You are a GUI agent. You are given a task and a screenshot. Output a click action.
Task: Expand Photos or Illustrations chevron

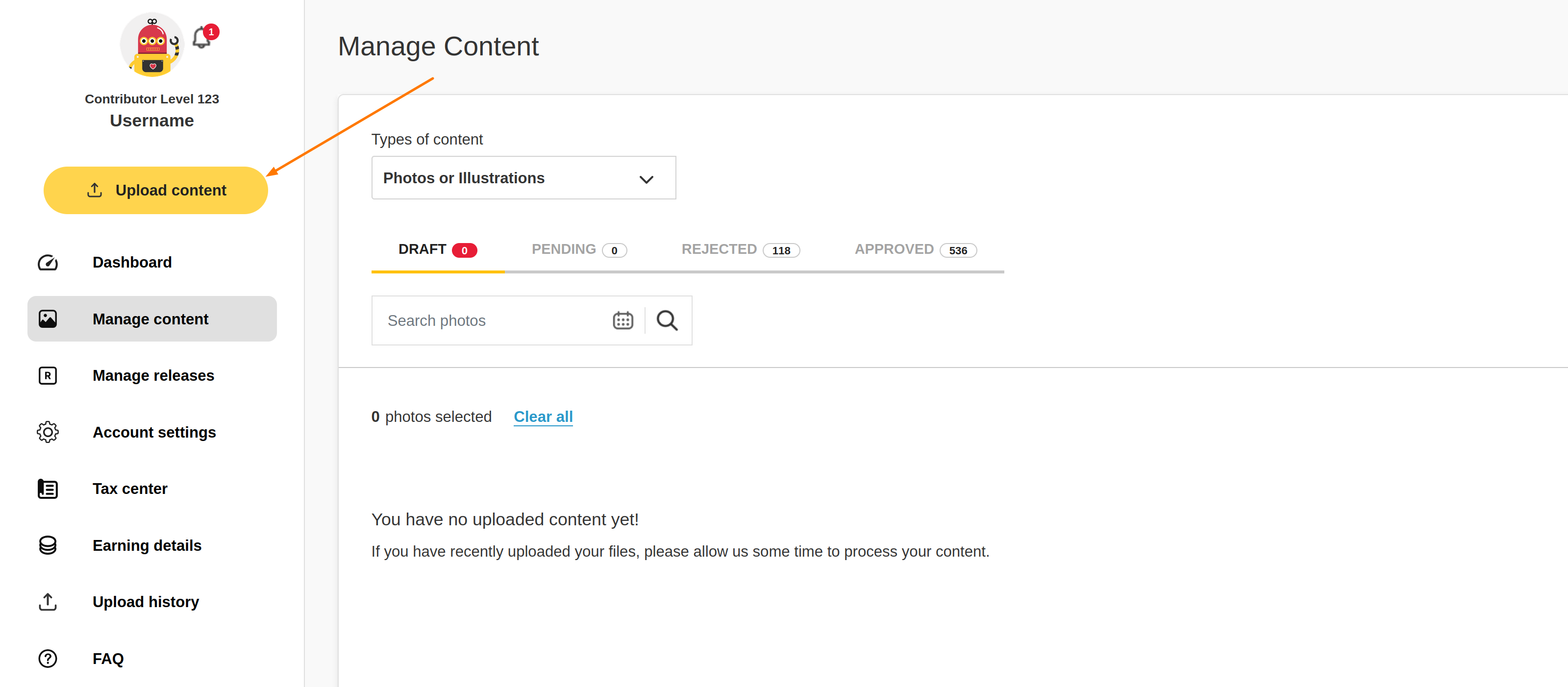click(x=647, y=179)
